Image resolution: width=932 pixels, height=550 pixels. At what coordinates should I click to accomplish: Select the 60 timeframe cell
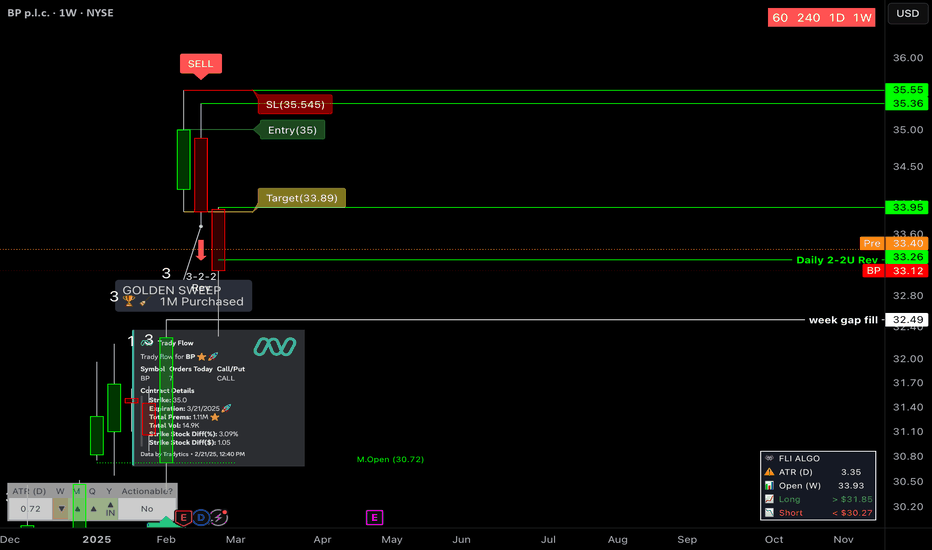780,18
